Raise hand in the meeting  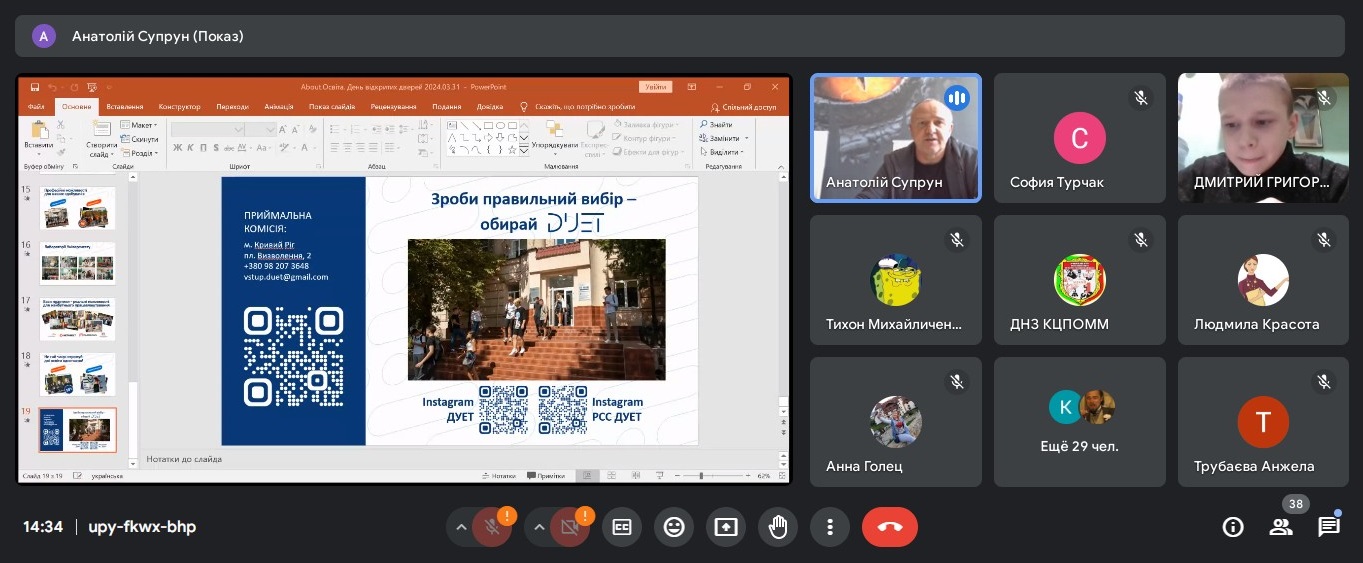point(778,527)
